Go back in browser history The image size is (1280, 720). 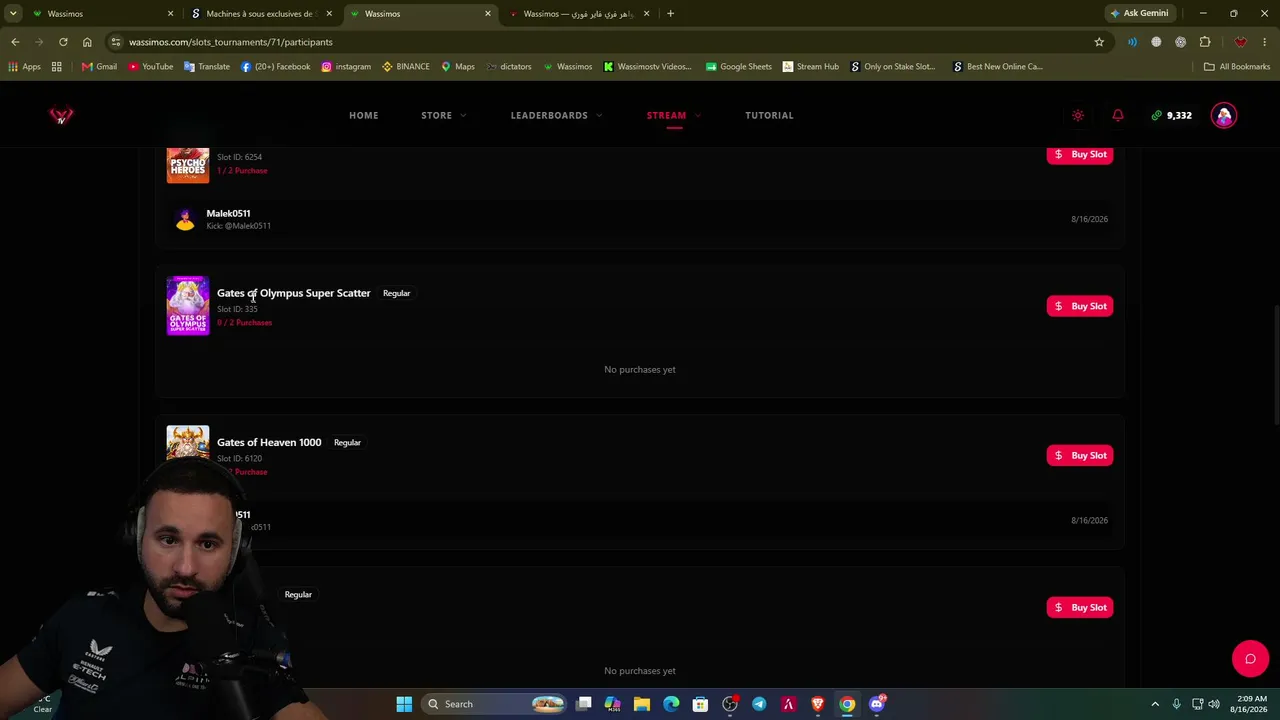pyautogui.click(x=15, y=42)
